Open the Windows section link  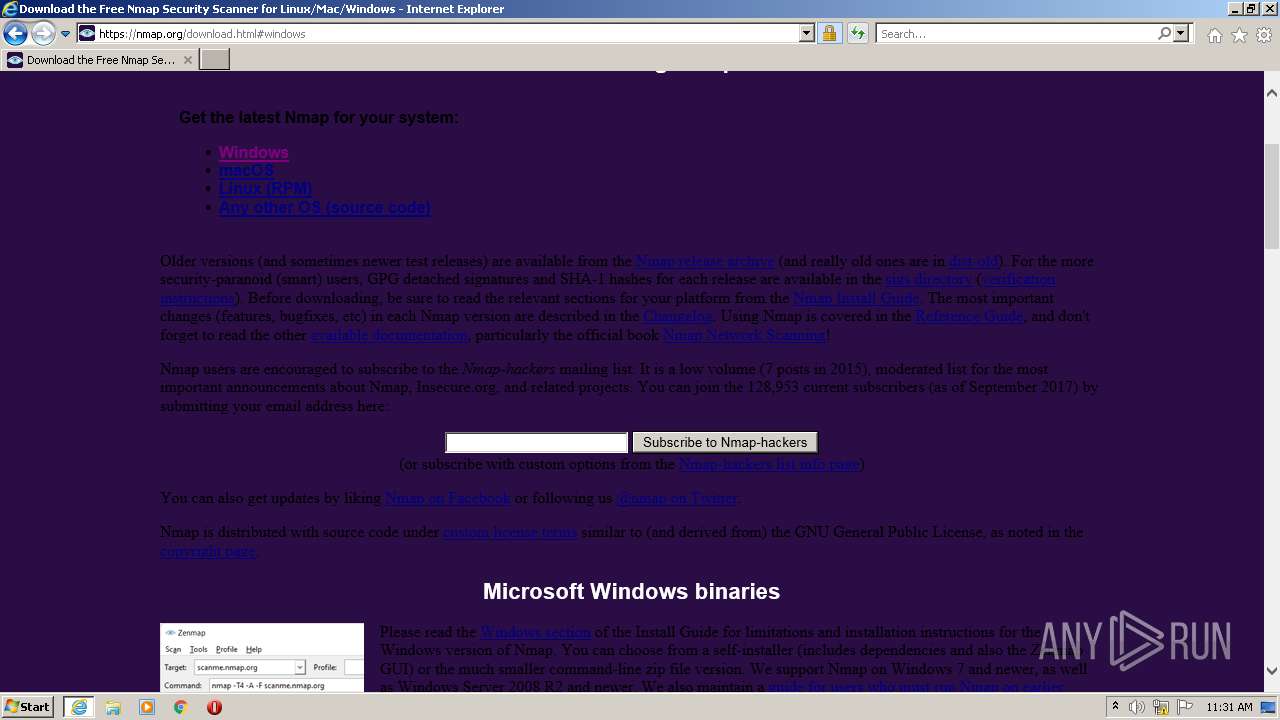(536, 632)
